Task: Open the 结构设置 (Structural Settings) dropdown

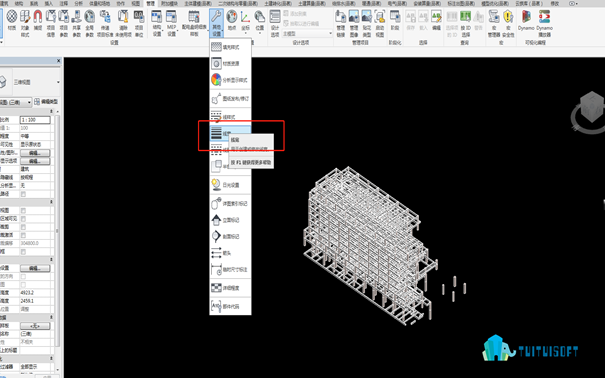Action: (157, 23)
